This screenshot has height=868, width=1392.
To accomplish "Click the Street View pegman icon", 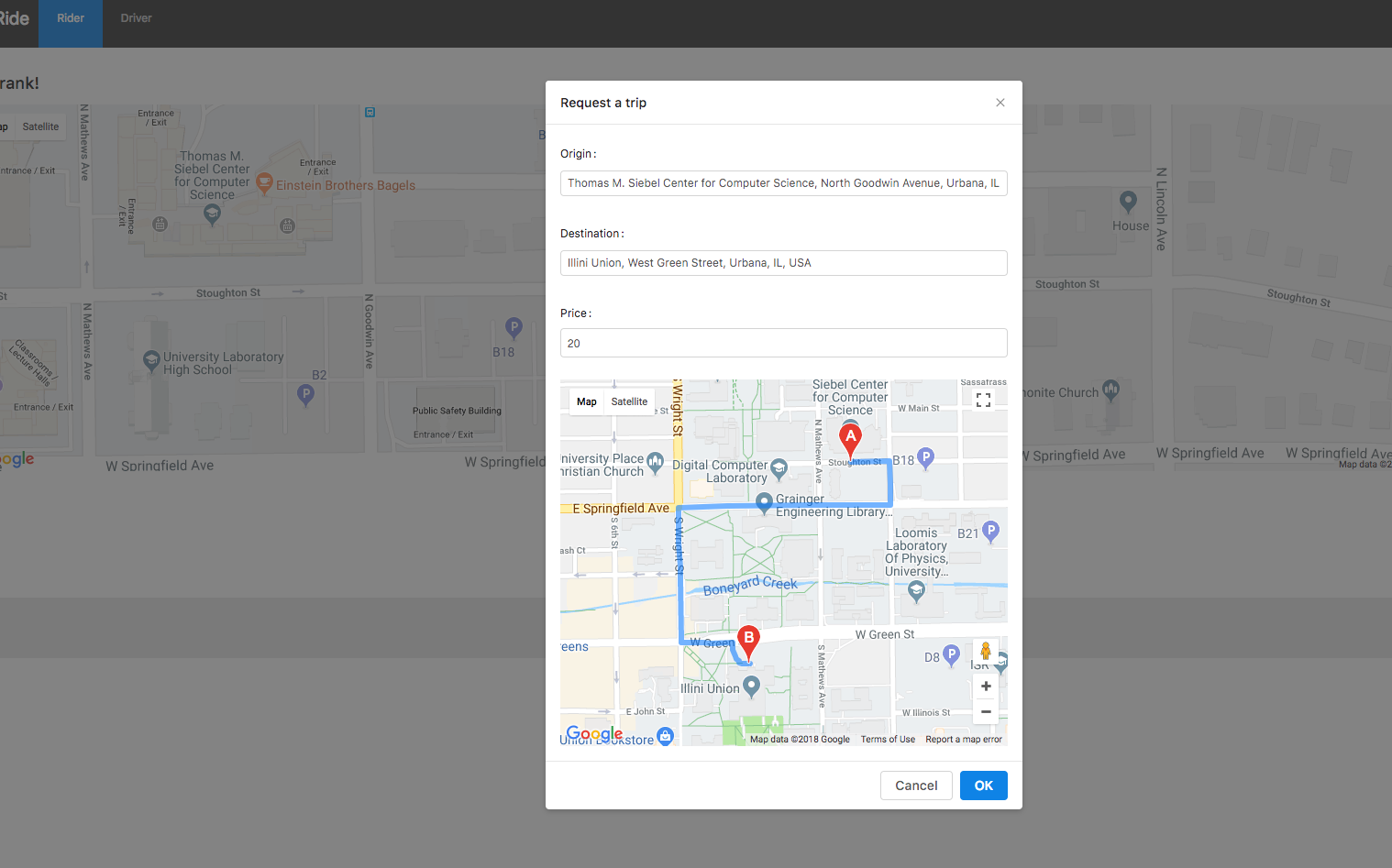I will click(x=986, y=652).
